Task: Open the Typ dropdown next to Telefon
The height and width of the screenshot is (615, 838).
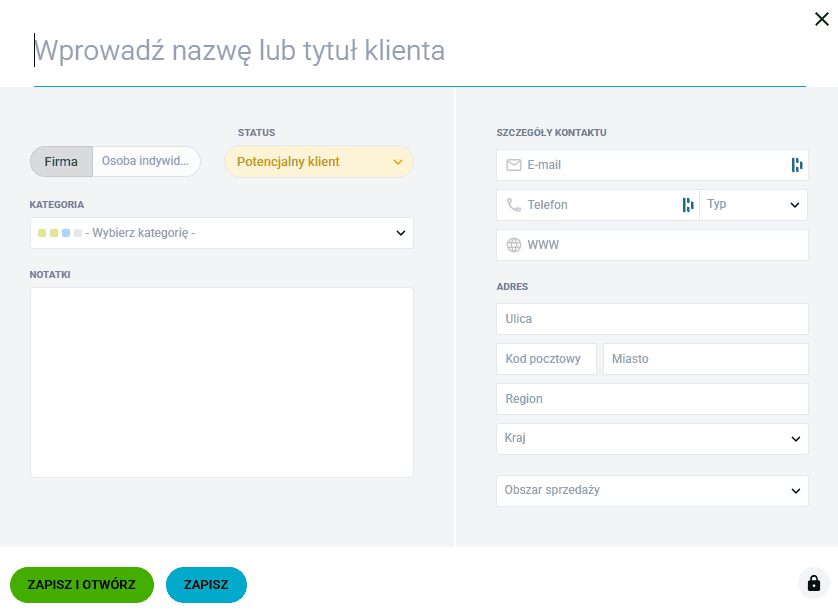Action: (x=752, y=204)
